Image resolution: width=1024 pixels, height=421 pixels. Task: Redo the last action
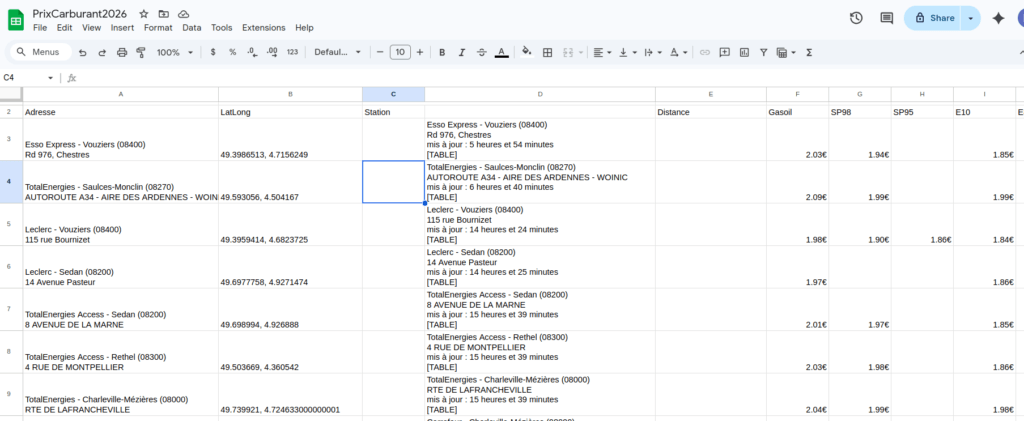[x=102, y=52]
